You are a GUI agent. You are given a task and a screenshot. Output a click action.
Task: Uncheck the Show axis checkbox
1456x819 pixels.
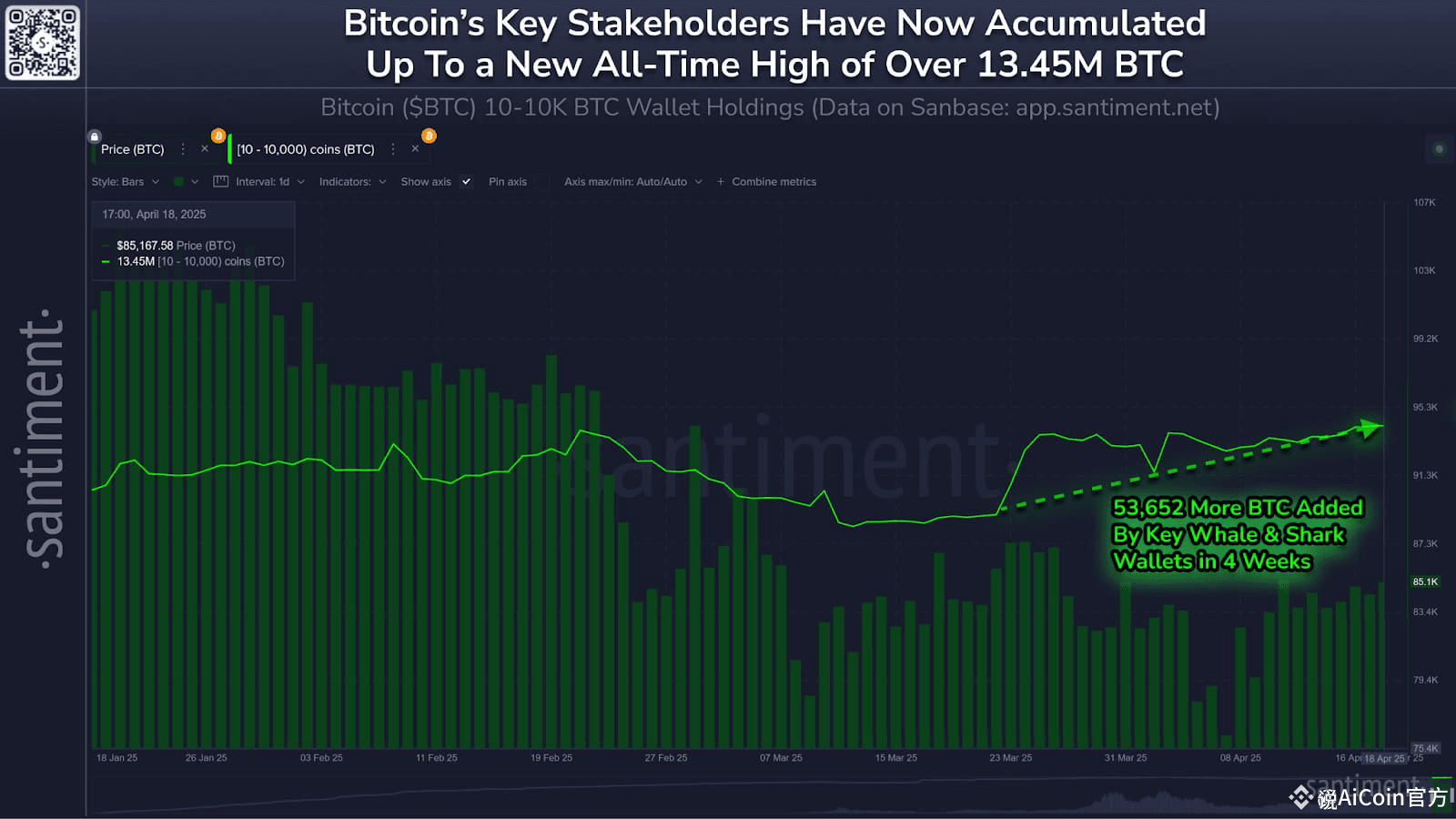[467, 181]
